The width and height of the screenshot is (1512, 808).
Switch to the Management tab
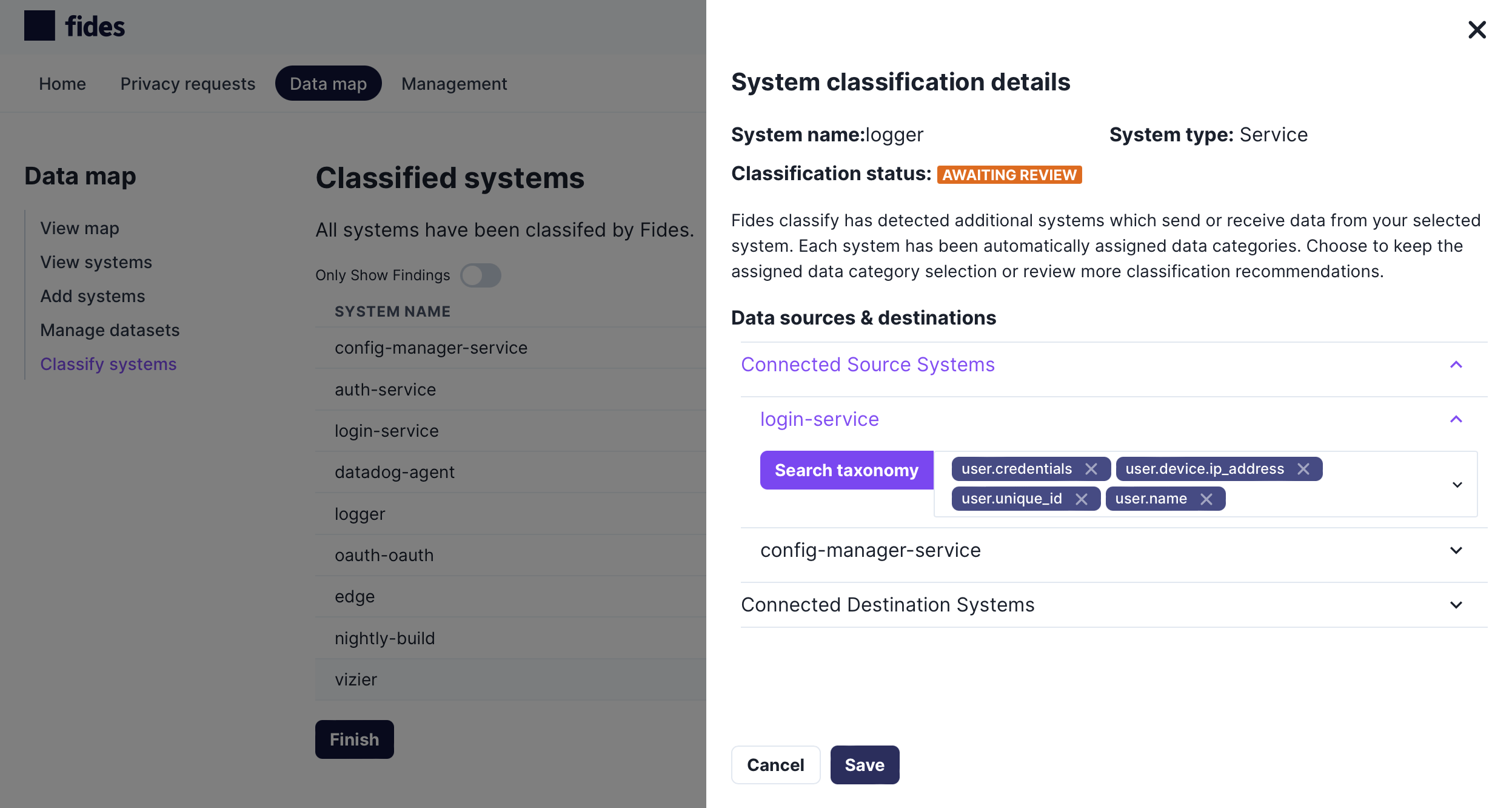pos(453,83)
